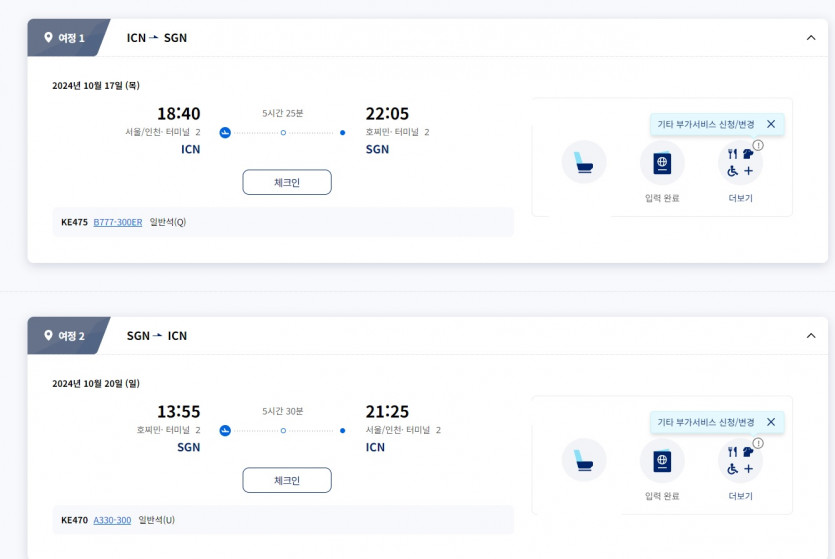Image resolution: width=835 pixels, height=559 pixels.
Task: Open the A330-300 aircraft info link
Action: tap(112, 520)
